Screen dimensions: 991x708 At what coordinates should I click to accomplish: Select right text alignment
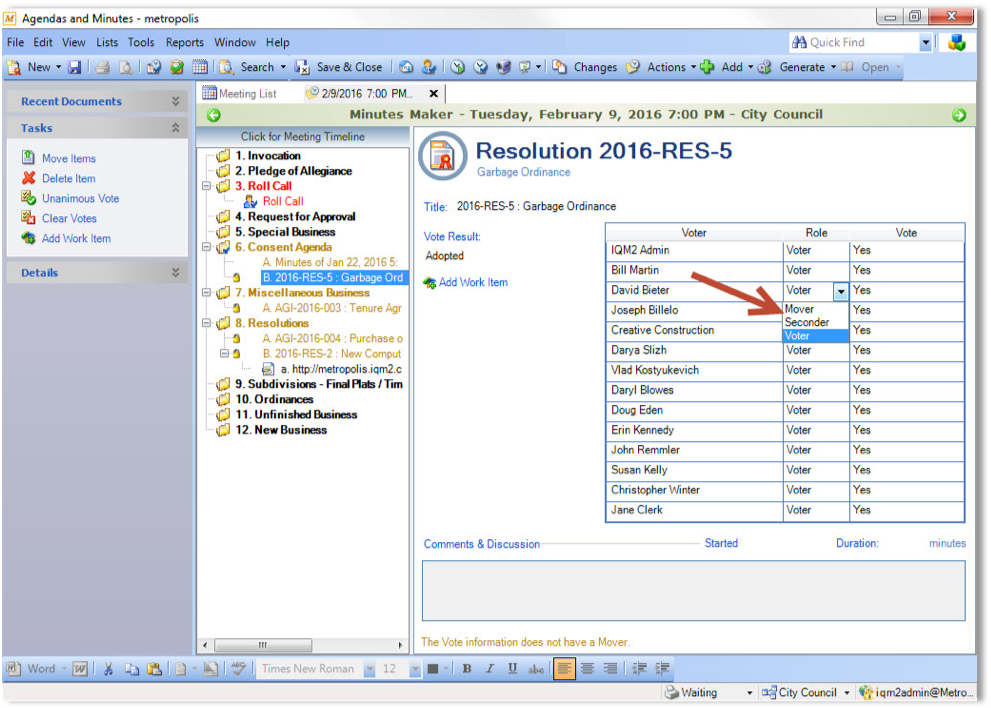[611, 669]
